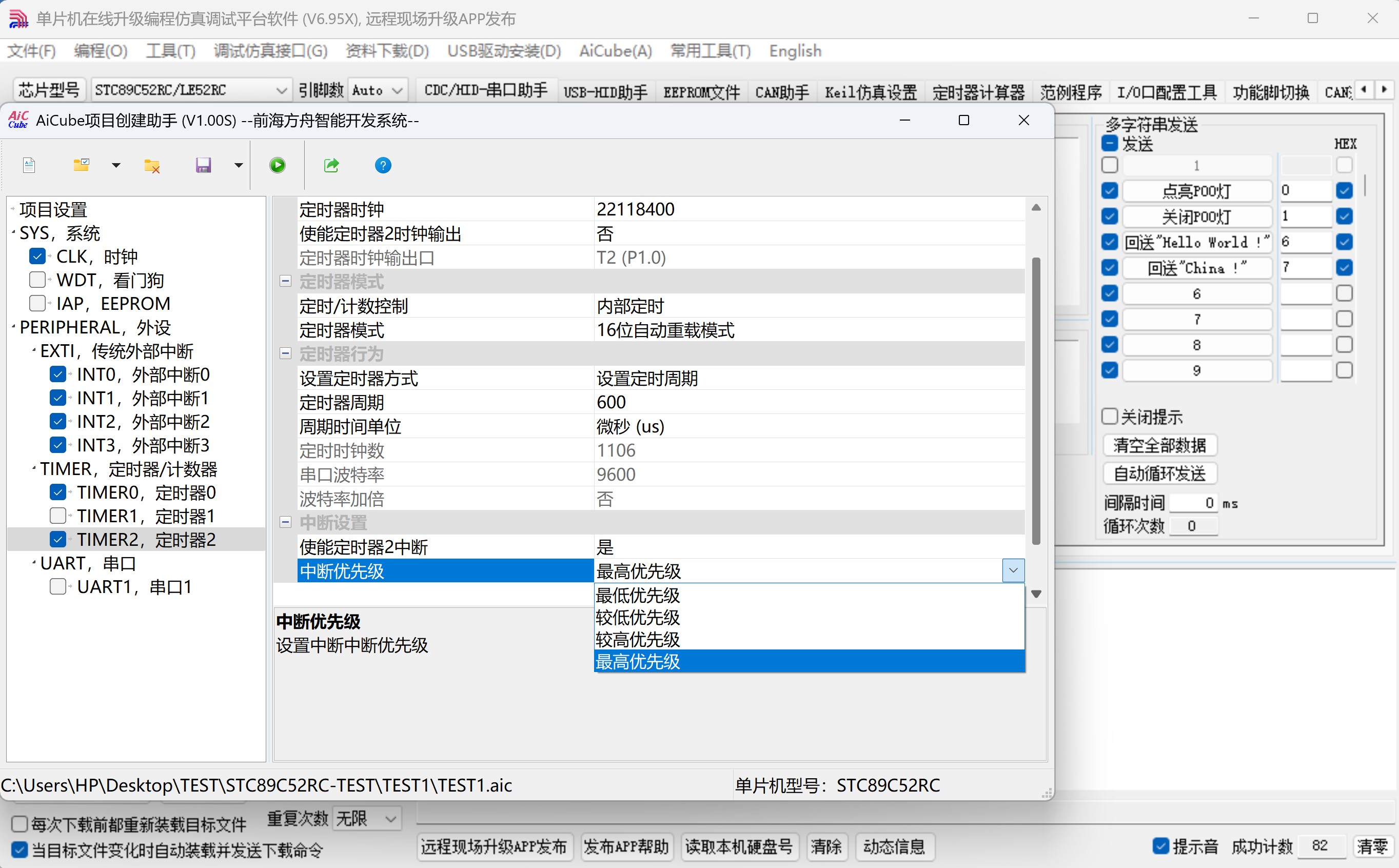1399x868 pixels.
Task: Select the TIMER2, 定时器2 tree item
Action: tap(146, 539)
